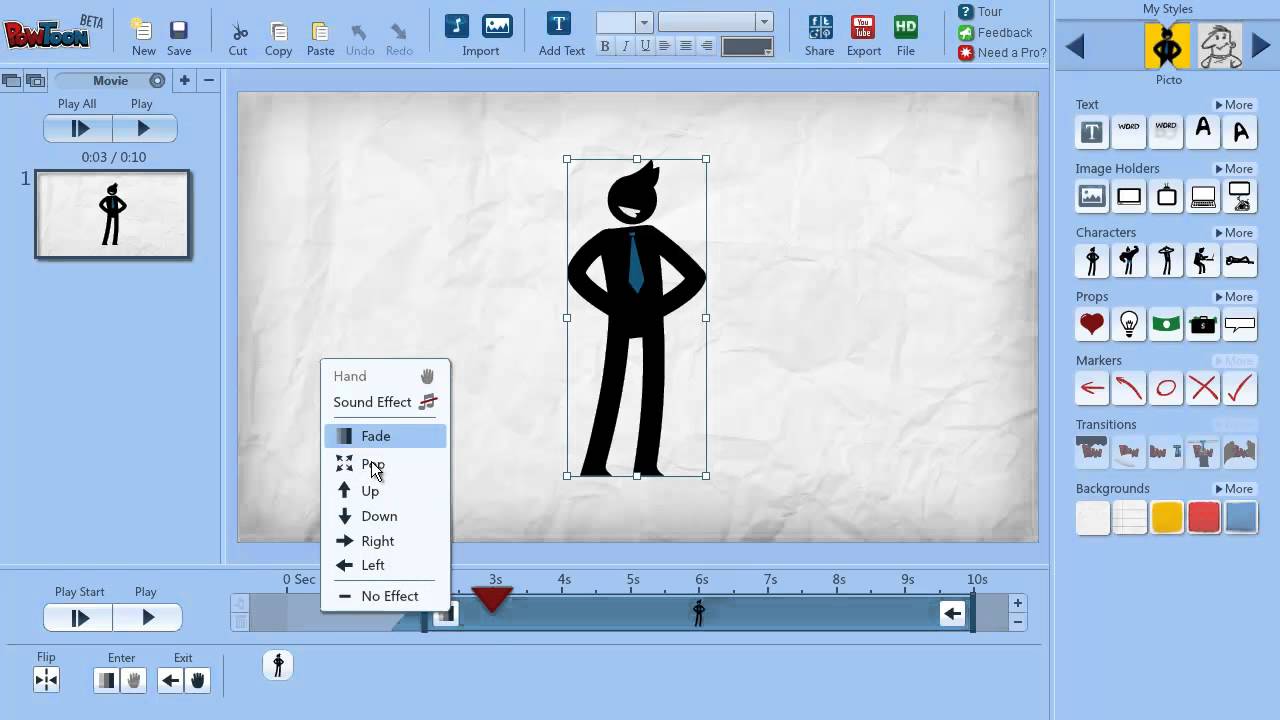The image size is (1280, 720).
Task: Toggle bold text formatting
Action: click(x=605, y=46)
